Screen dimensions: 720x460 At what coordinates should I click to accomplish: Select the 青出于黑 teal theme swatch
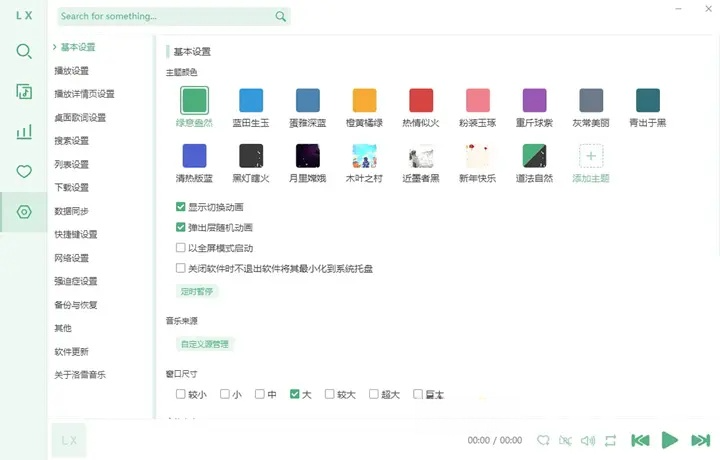648,101
